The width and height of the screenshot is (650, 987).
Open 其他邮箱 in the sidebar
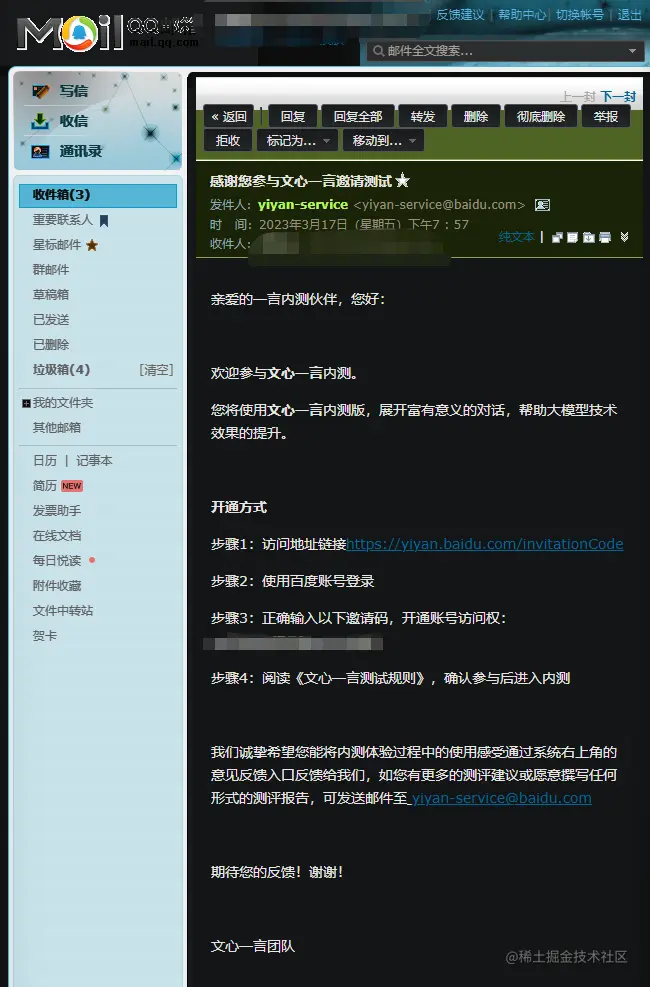tap(57, 427)
